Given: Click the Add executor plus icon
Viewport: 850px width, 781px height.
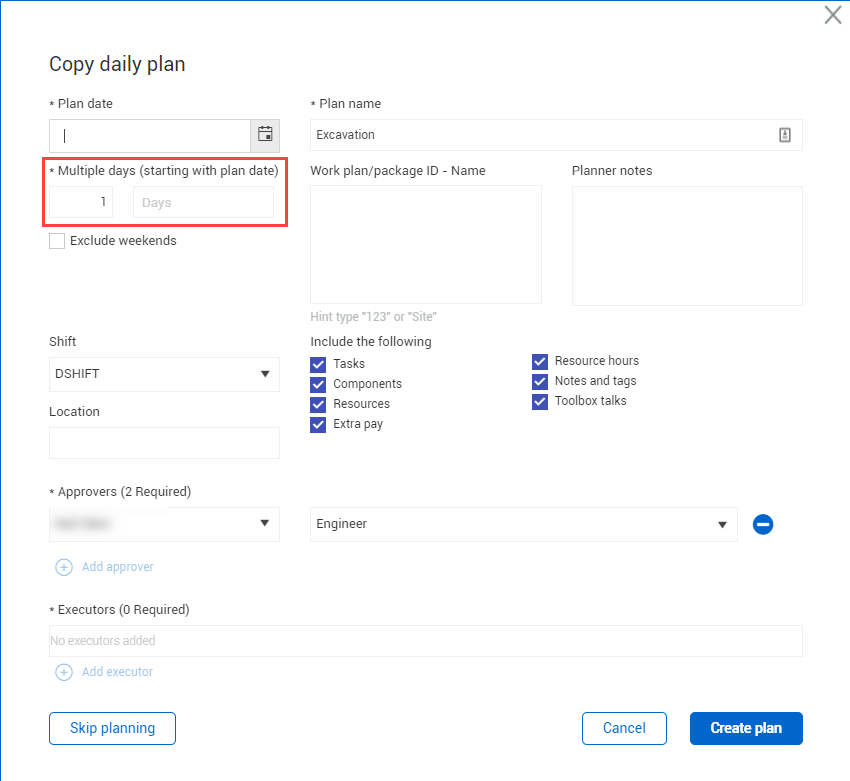Looking at the screenshot, I should pos(64,672).
